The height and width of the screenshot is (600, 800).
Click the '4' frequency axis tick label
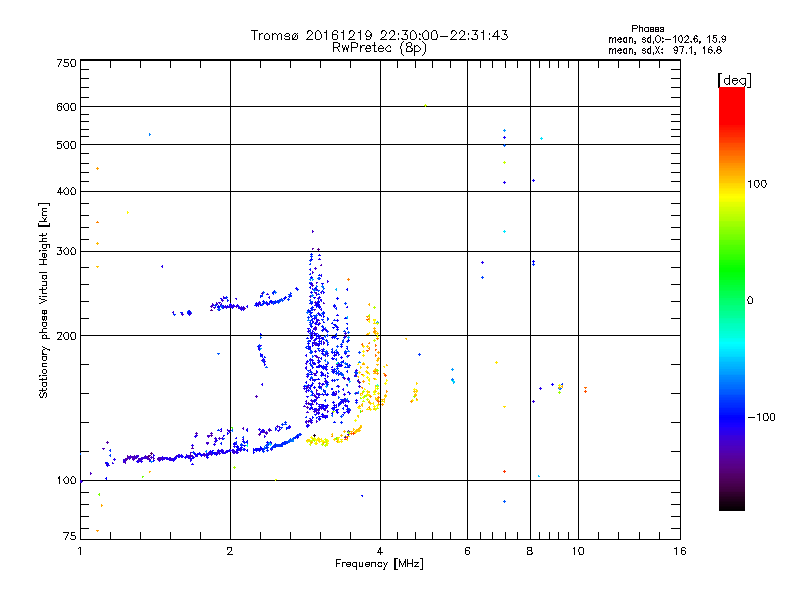coord(380,551)
